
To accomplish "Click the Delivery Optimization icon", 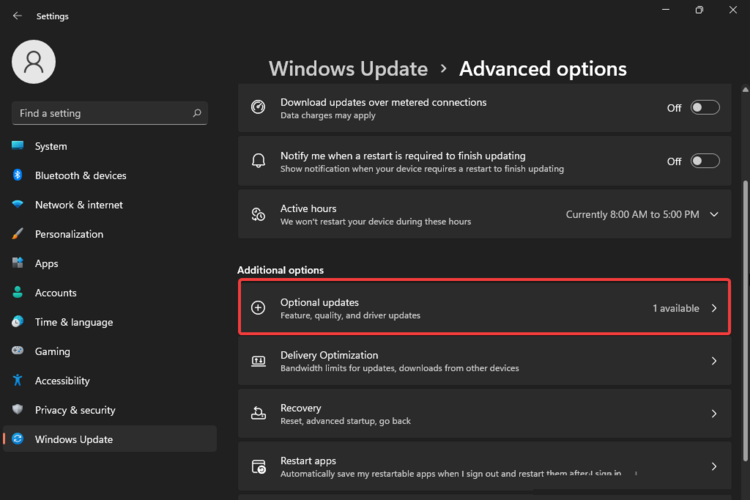I will [x=258, y=361].
